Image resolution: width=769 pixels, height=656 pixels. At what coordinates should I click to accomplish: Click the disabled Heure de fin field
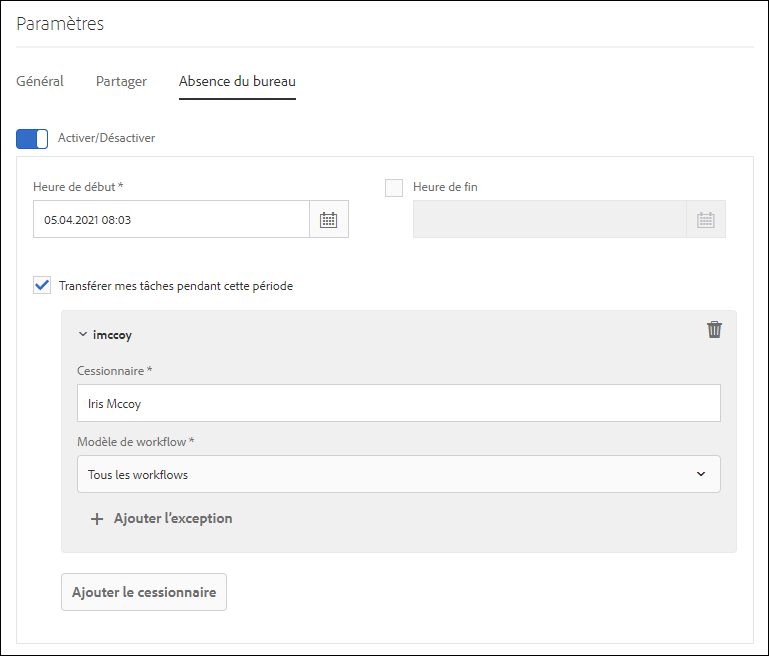[x=549, y=220]
